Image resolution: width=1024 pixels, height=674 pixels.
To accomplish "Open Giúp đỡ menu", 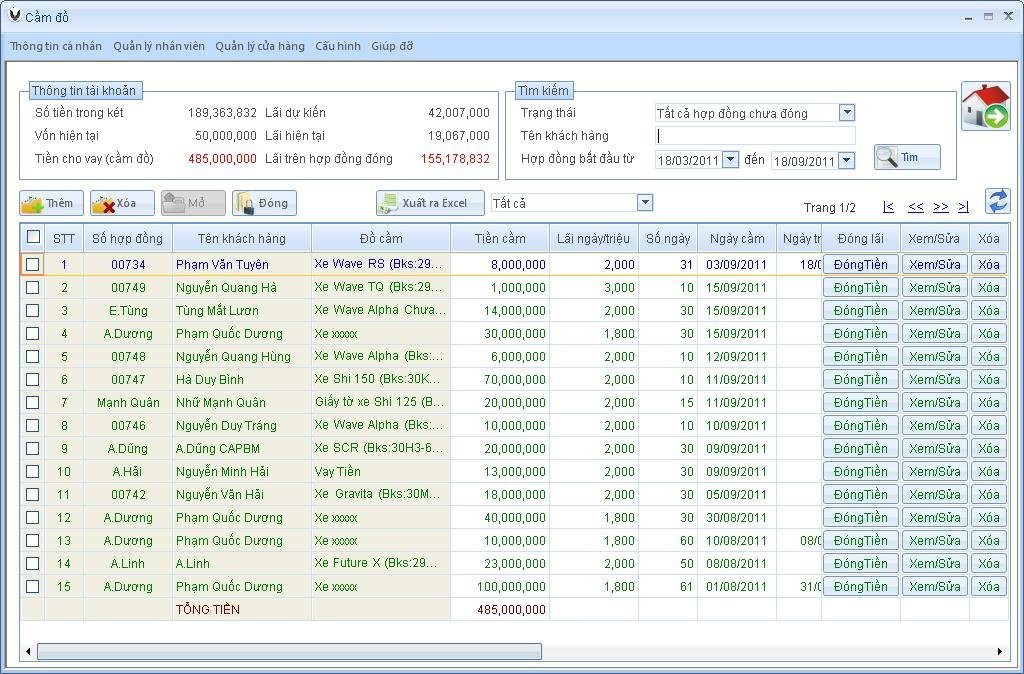I will 392,46.
